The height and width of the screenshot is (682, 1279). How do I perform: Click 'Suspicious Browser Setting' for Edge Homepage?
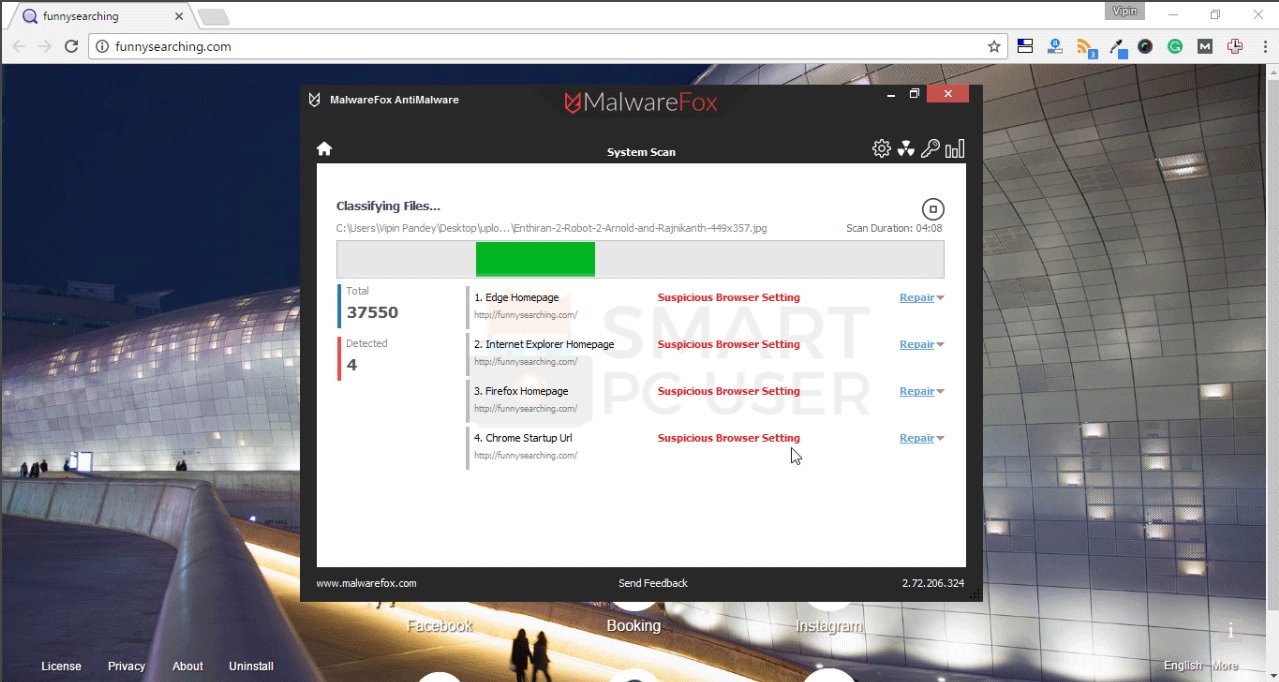(x=729, y=297)
